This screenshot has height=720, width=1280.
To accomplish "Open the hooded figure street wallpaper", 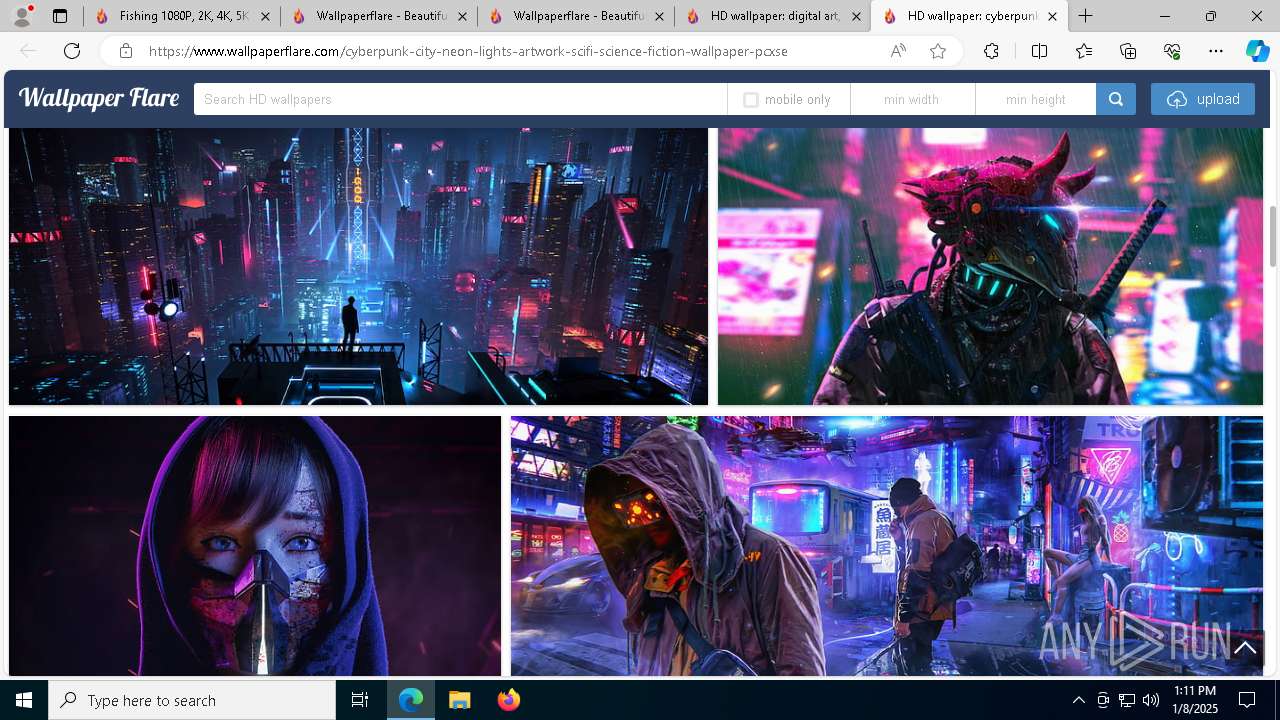I will 887,546.
